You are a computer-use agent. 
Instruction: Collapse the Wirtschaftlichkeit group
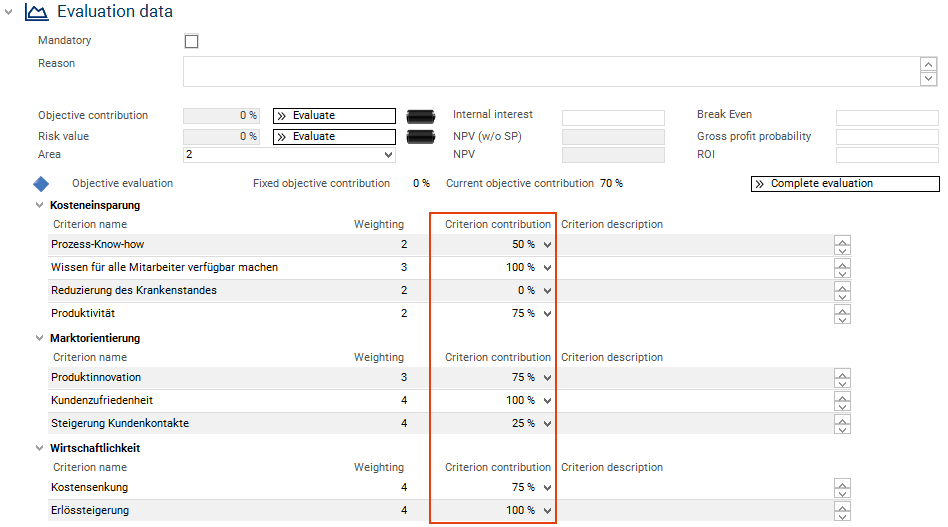39,448
